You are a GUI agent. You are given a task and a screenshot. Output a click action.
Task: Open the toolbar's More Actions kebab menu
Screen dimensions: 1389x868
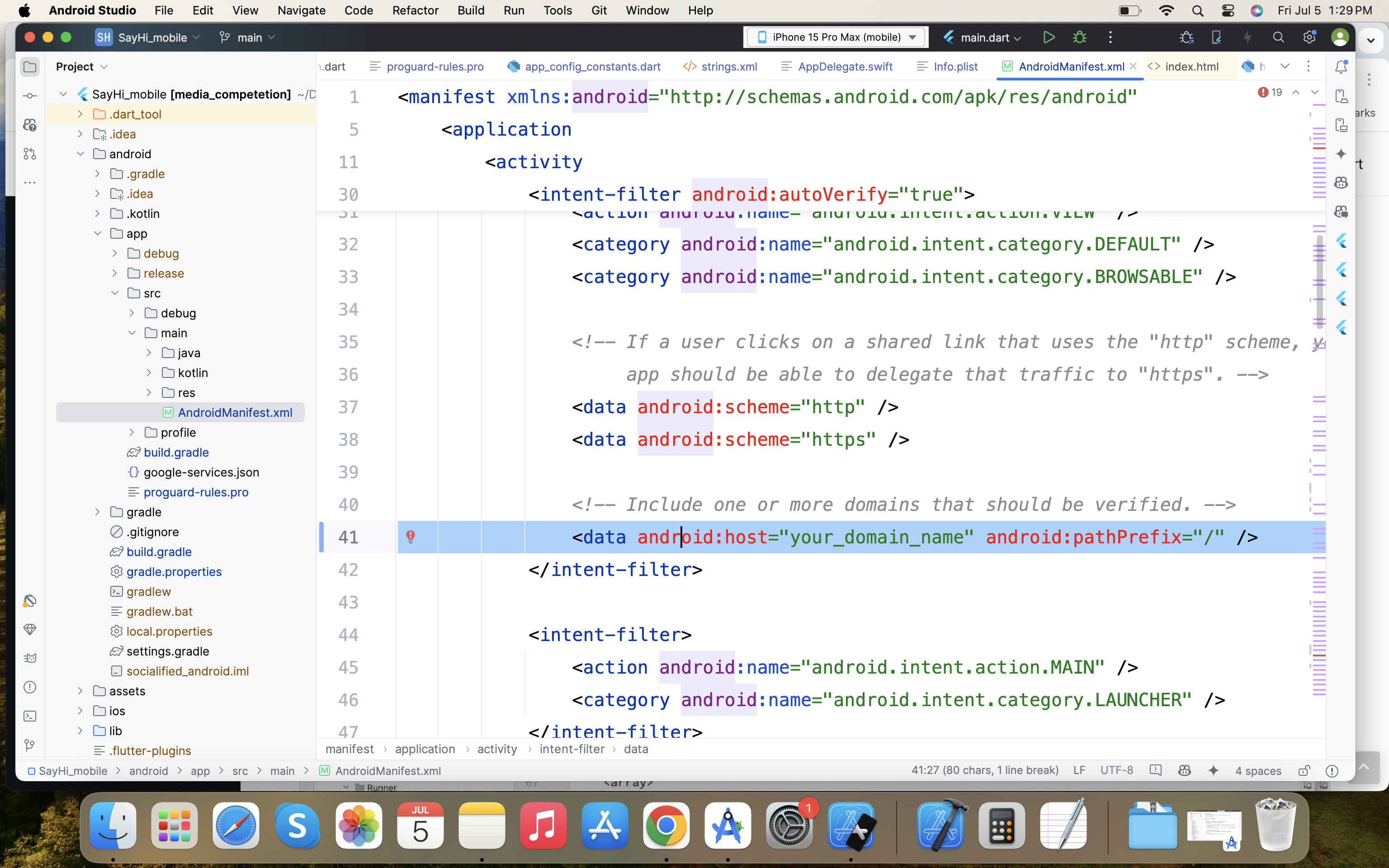[x=1110, y=38]
